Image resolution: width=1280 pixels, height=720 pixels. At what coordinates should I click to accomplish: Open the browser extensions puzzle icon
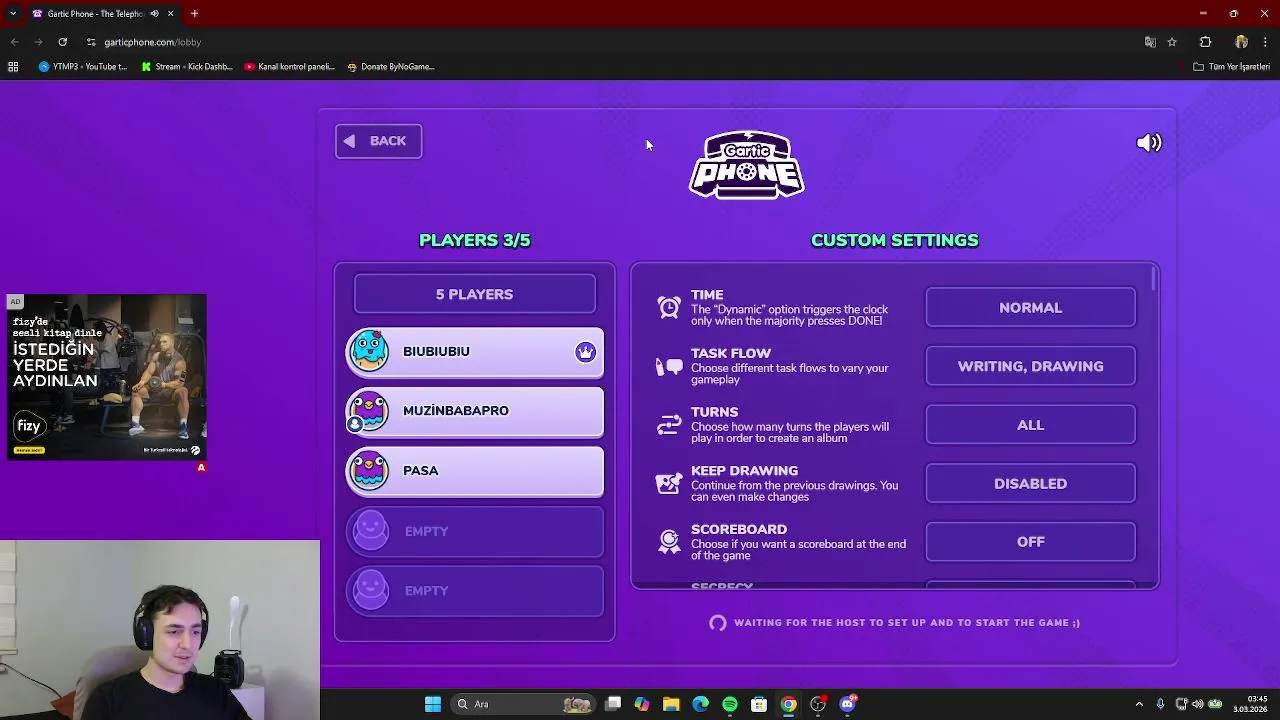(1205, 42)
